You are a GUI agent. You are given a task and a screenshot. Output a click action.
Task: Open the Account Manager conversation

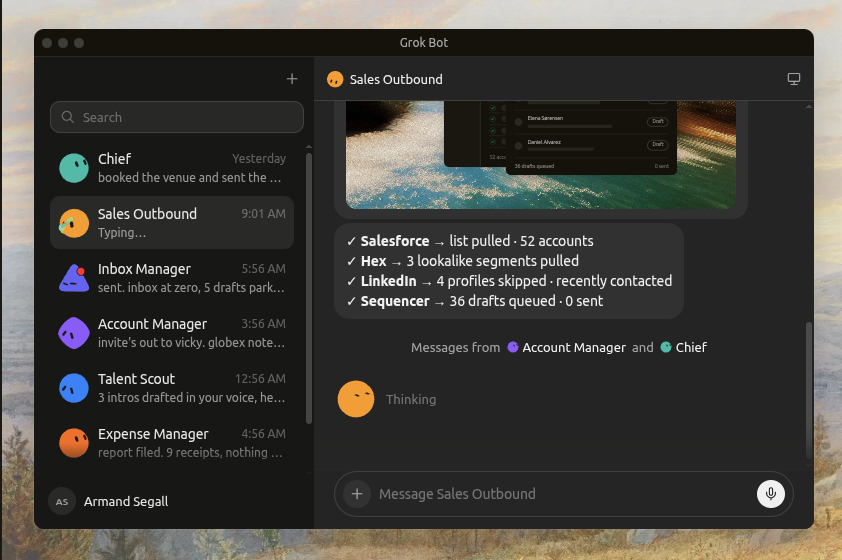[x=172, y=333]
